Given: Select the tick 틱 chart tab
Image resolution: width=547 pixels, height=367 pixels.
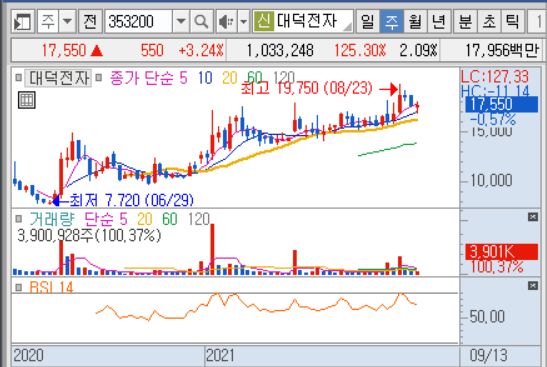Looking at the screenshot, I should tap(512, 22).
